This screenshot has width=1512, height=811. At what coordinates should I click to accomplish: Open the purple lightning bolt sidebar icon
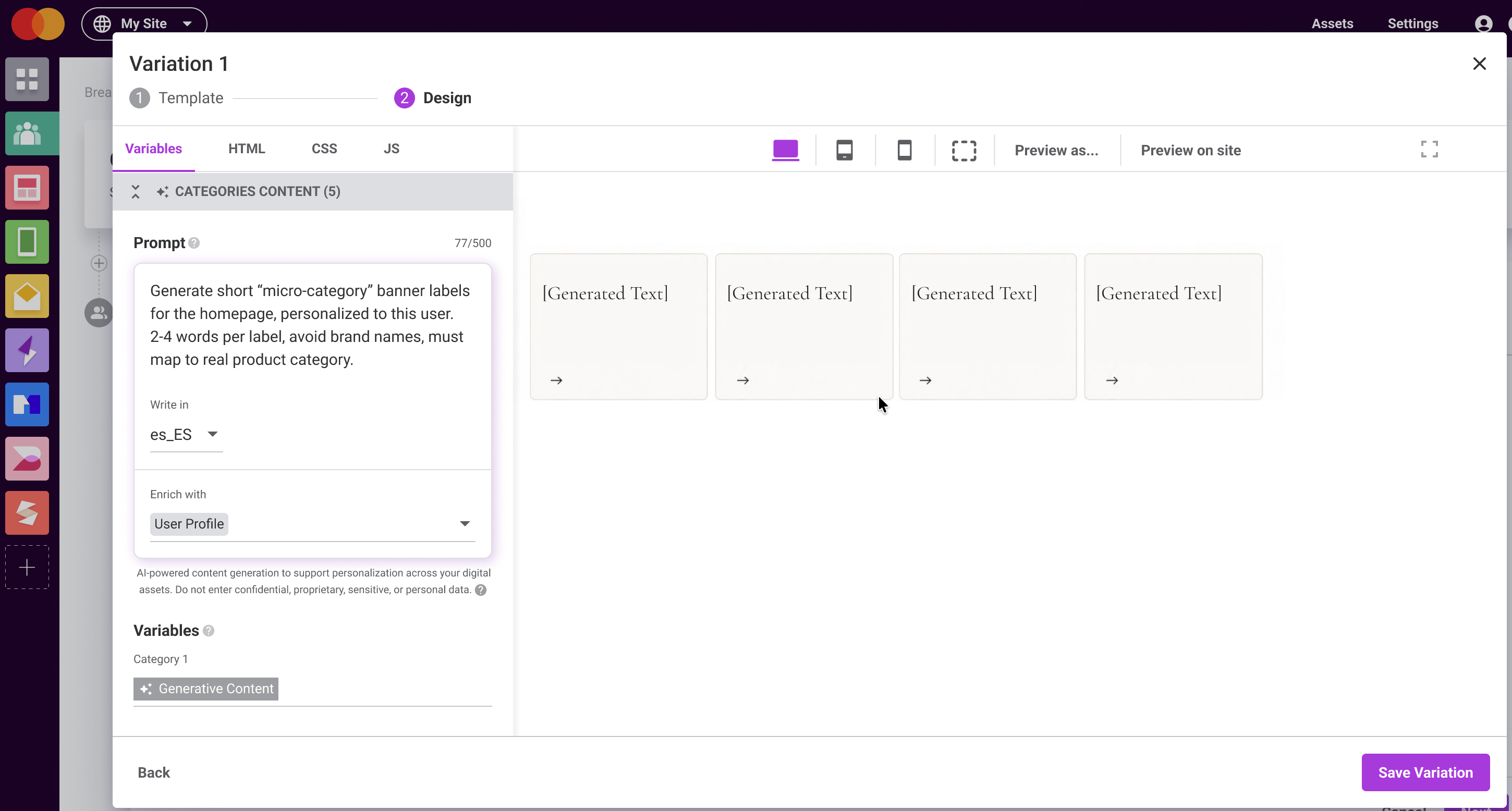click(x=27, y=350)
